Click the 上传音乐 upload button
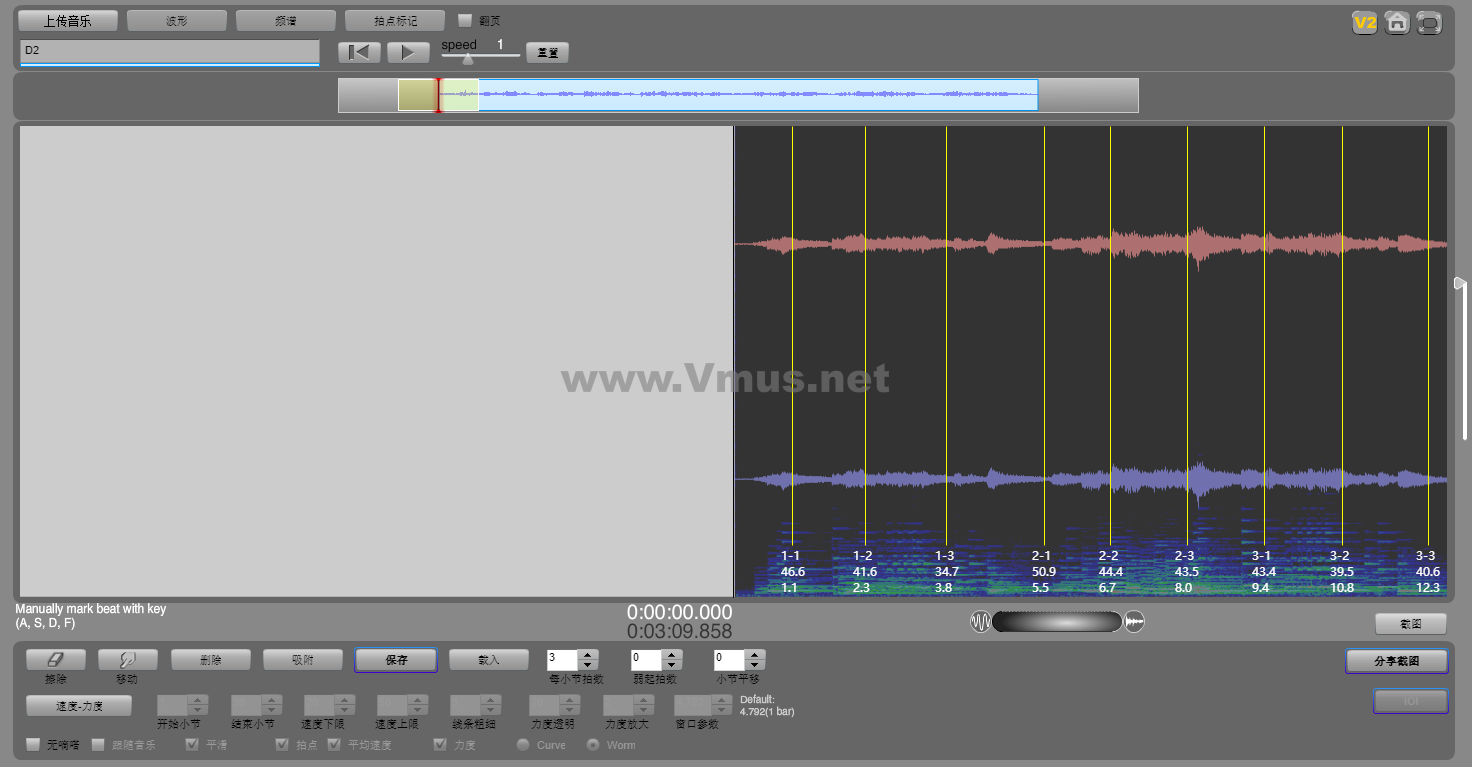Image resolution: width=1472 pixels, height=767 pixels. pyautogui.click(x=68, y=21)
